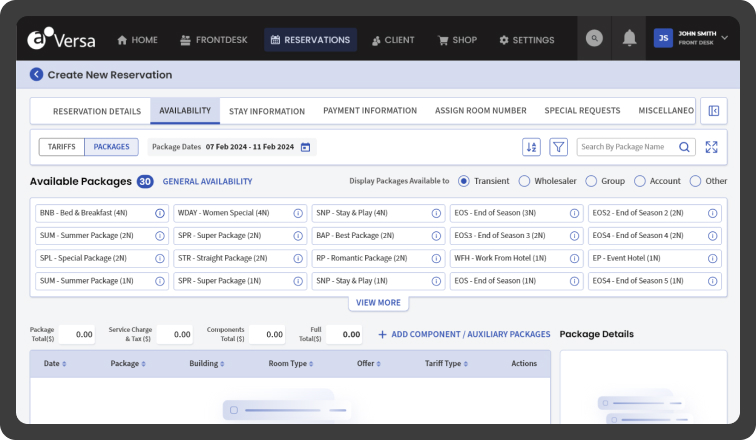The image size is (756, 440).
Task: Open the search icon in top bar
Action: click(594, 39)
